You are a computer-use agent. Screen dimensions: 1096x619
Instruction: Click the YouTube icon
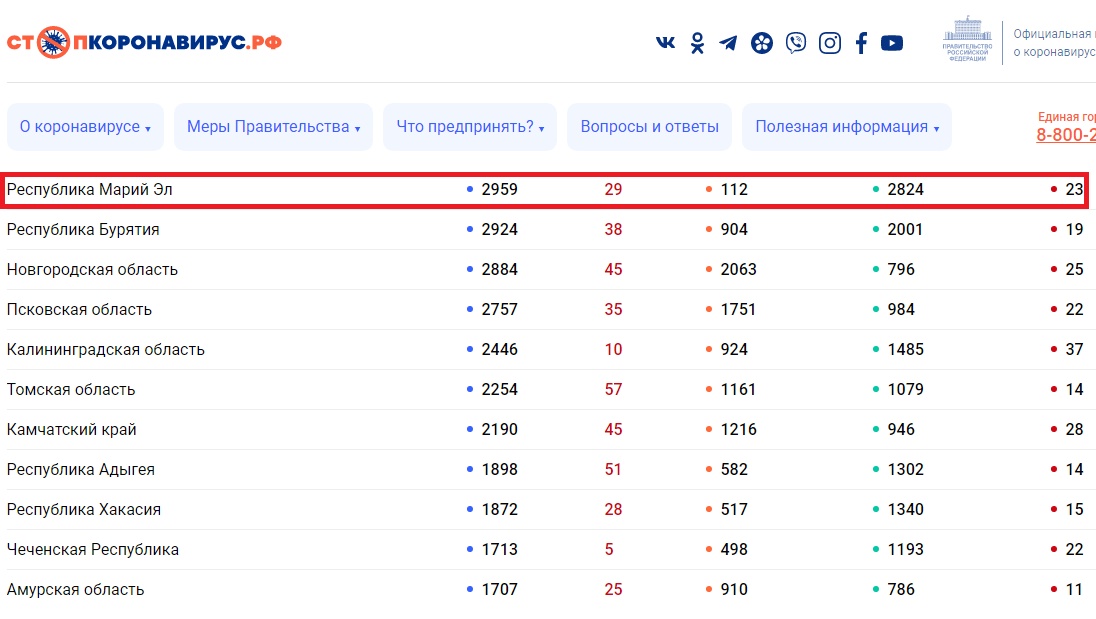click(x=892, y=43)
